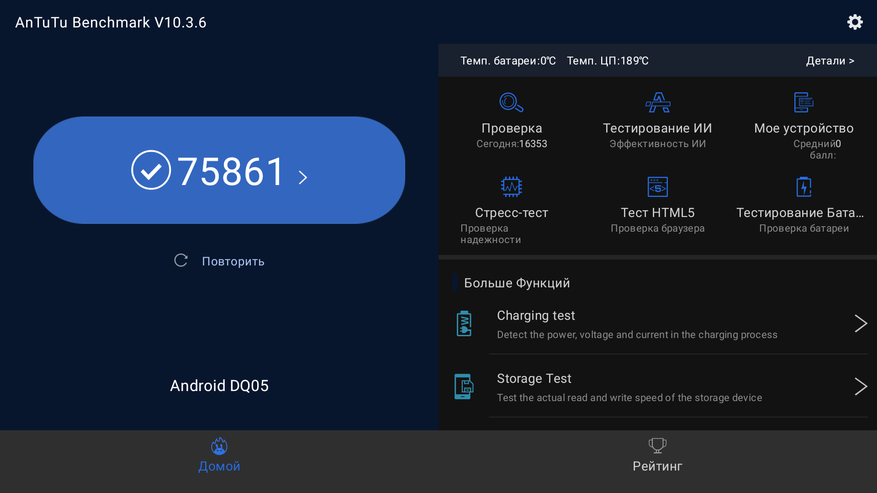Click the AnTuTu Benchmark V10.3.6 title
Viewport: 877px width, 493px height.
[111, 22]
